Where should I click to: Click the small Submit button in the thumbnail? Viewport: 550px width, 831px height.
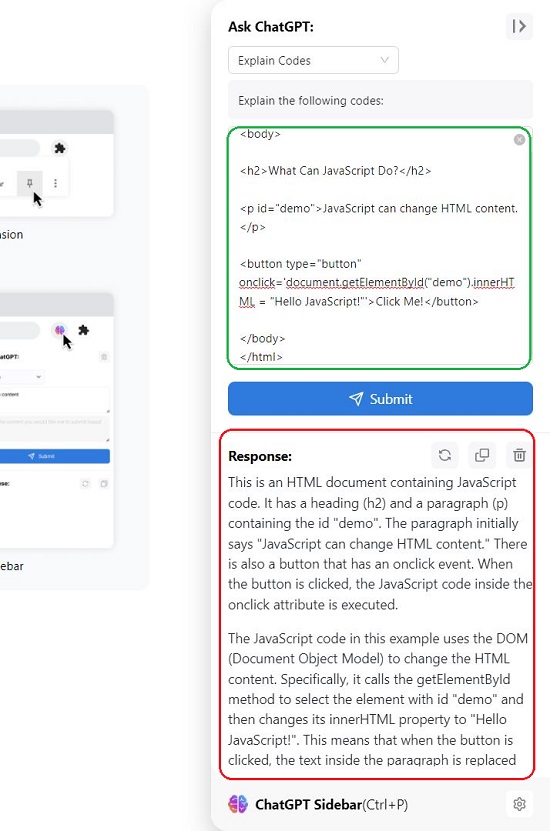coord(55,456)
